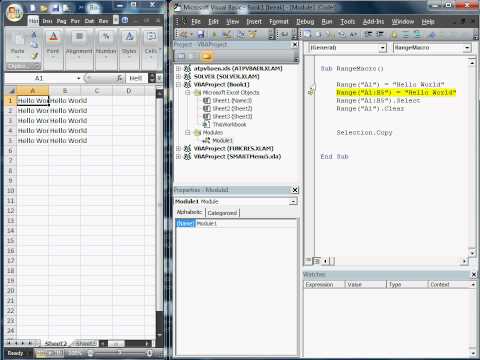Click the Format Painter icon in ribbon
The height and width of the screenshot is (360, 480).
coord(35,56)
